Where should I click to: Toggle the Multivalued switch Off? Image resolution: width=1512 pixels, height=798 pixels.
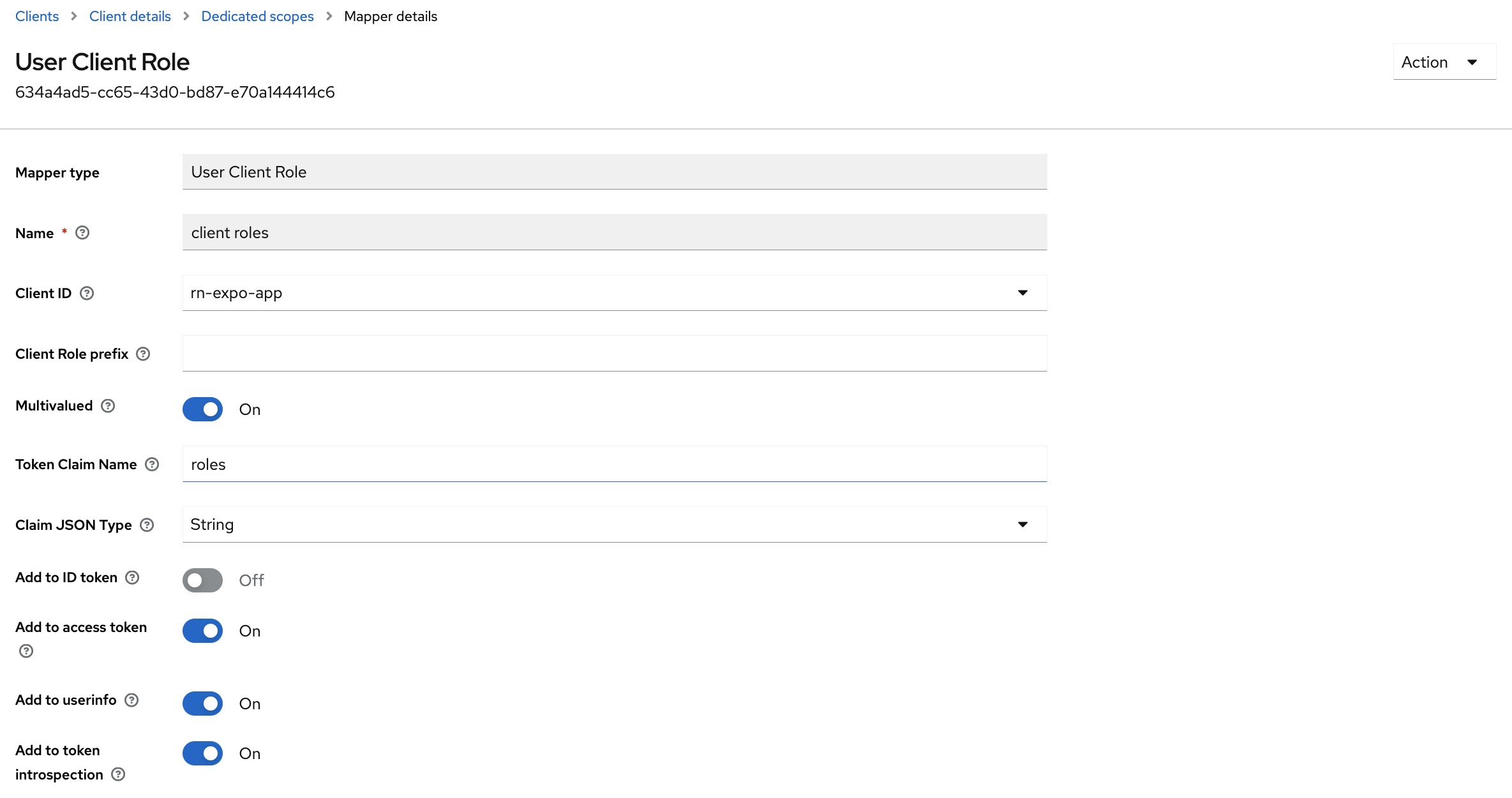201,408
